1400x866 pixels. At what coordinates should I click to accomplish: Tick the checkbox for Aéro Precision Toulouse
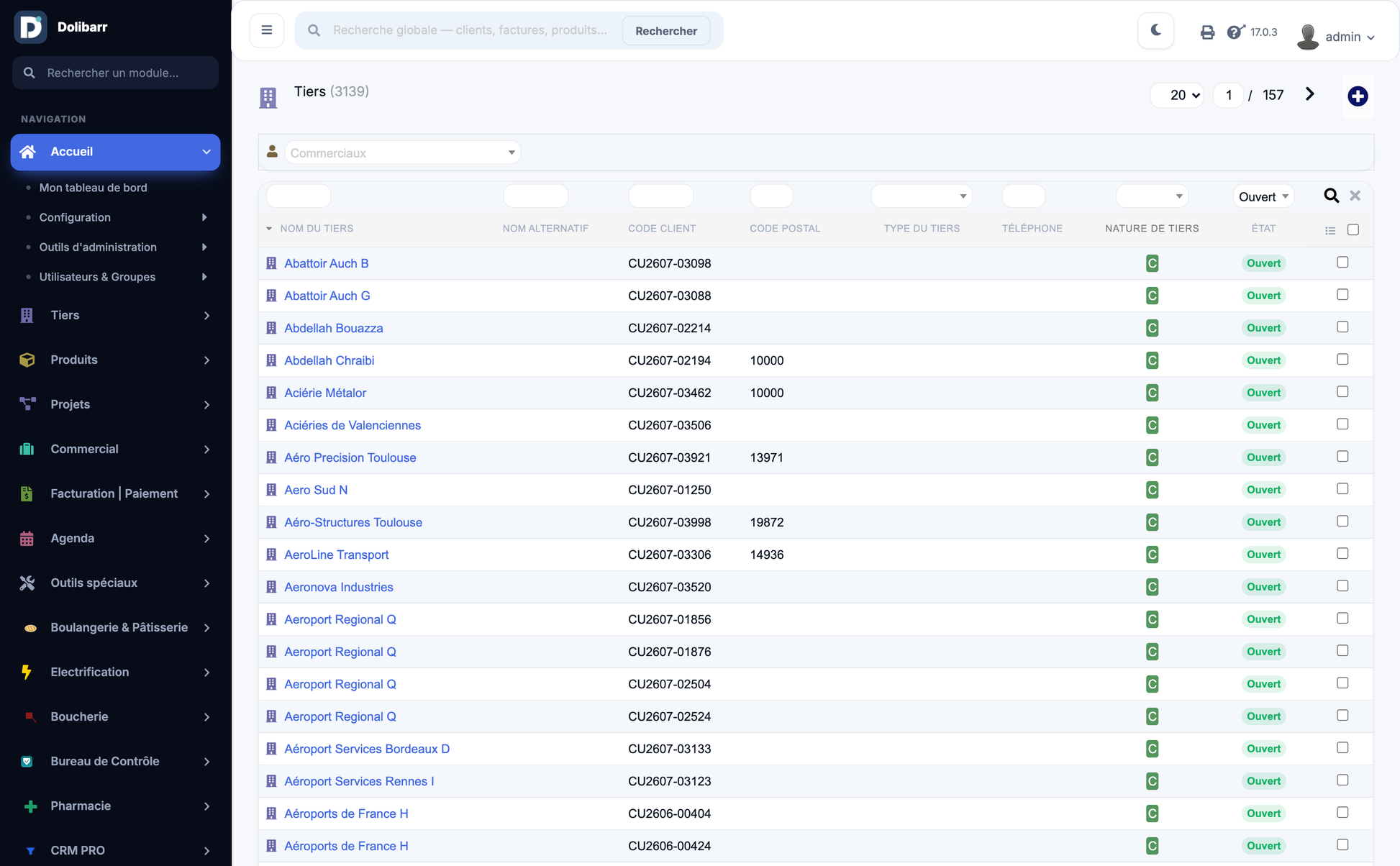point(1342,457)
